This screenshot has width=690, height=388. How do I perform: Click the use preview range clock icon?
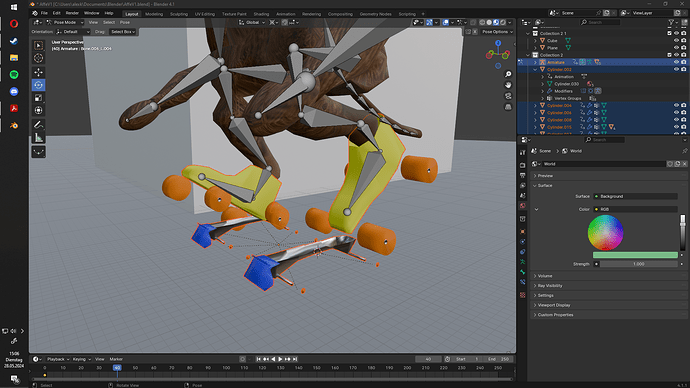(x=447, y=359)
